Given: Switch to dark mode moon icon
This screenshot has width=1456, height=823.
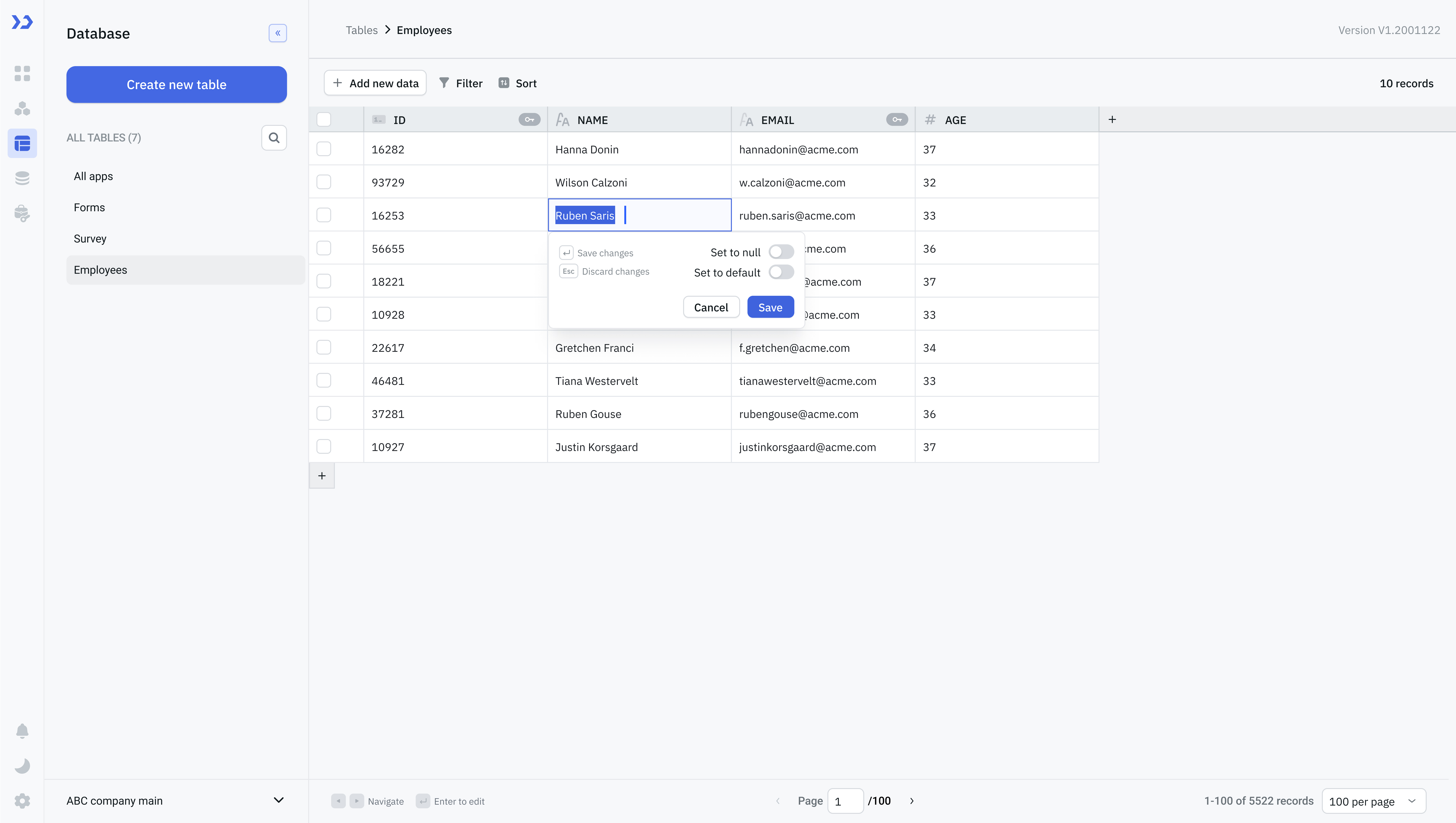Looking at the screenshot, I should [22, 766].
